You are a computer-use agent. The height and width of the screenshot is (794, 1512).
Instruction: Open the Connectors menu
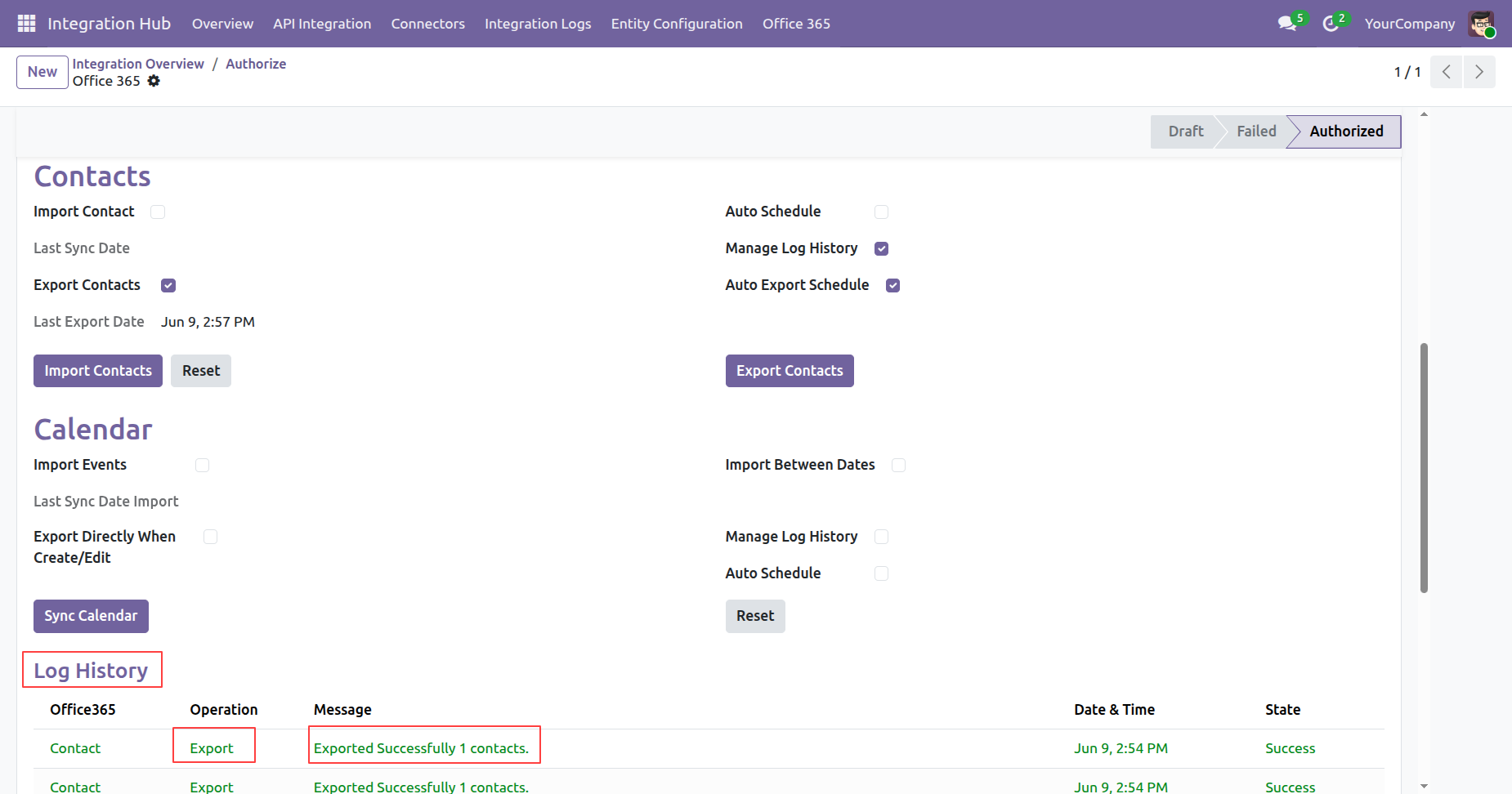tap(427, 24)
